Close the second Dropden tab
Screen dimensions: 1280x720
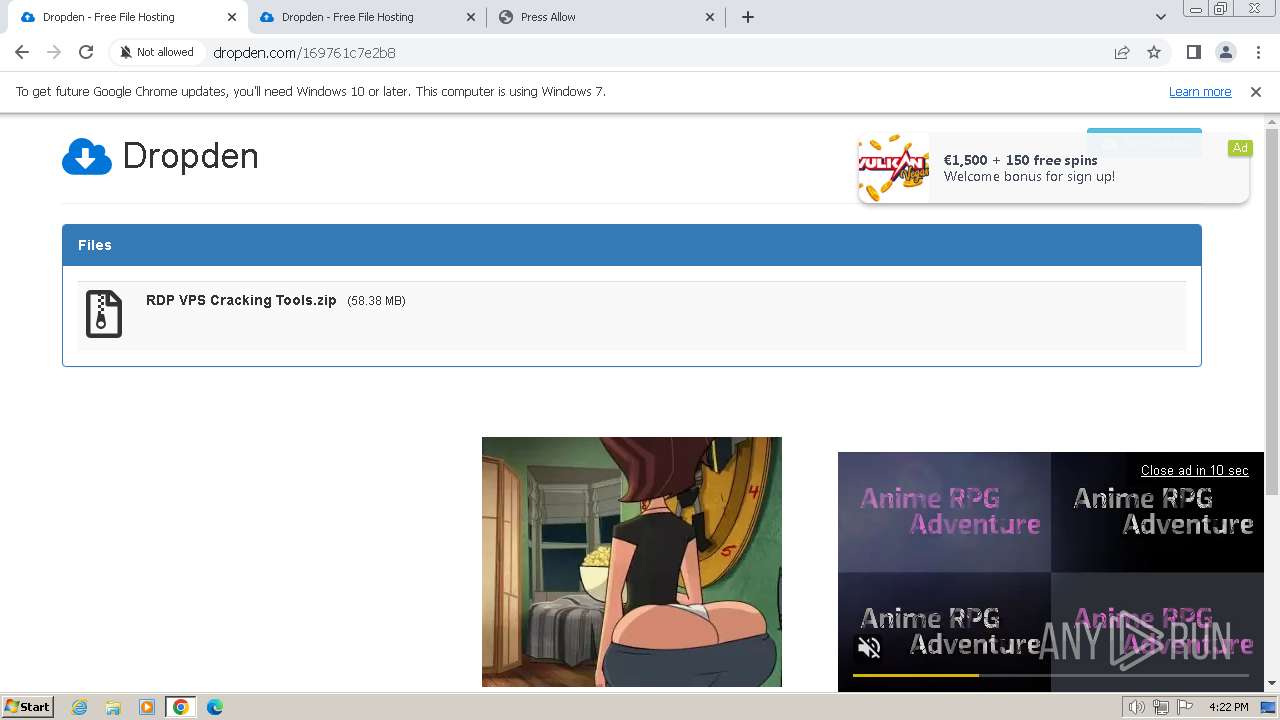(x=471, y=17)
